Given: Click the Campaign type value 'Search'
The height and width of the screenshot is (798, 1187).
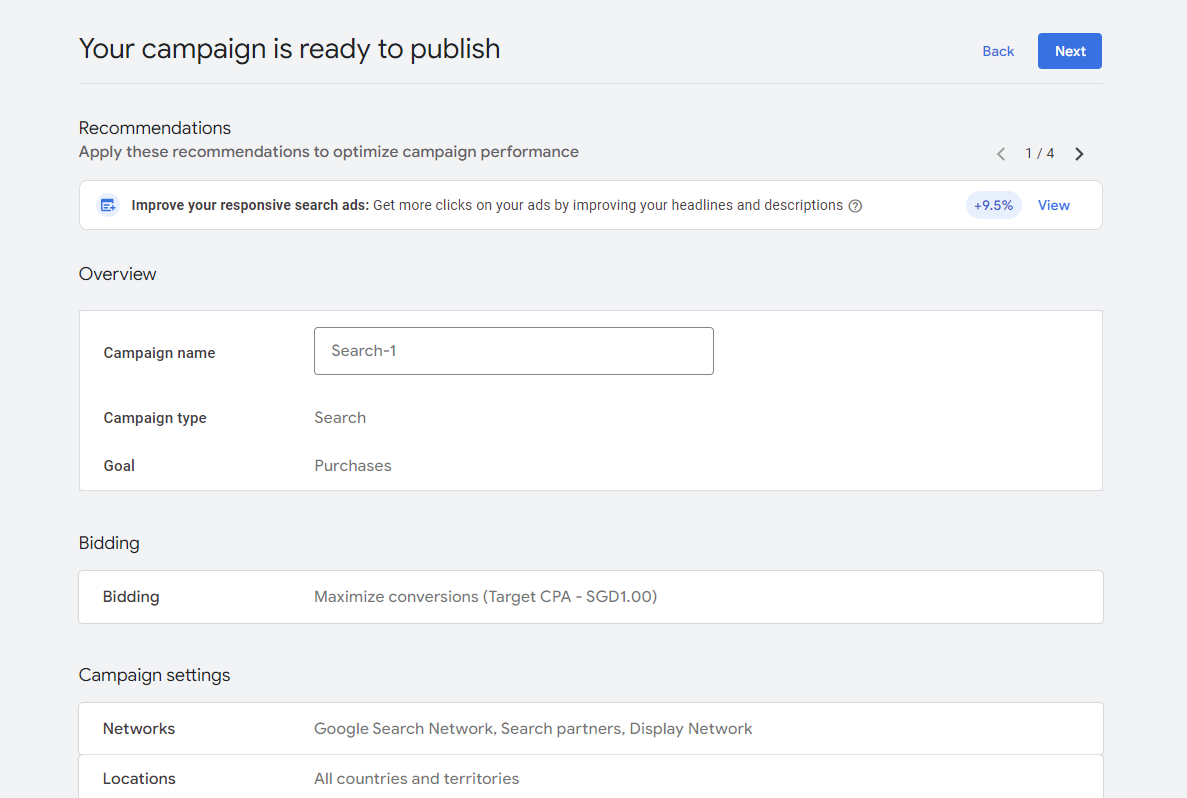Looking at the screenshot, I should click(x=340, y=418).
